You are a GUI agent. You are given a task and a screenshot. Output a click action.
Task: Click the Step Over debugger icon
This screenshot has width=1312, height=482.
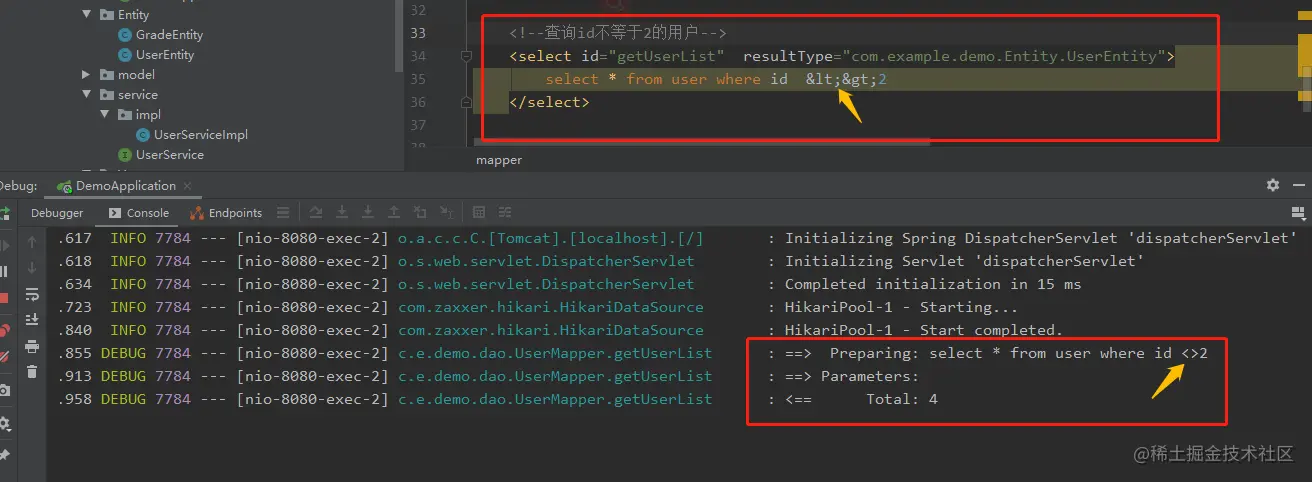click(x=316, y=213)
